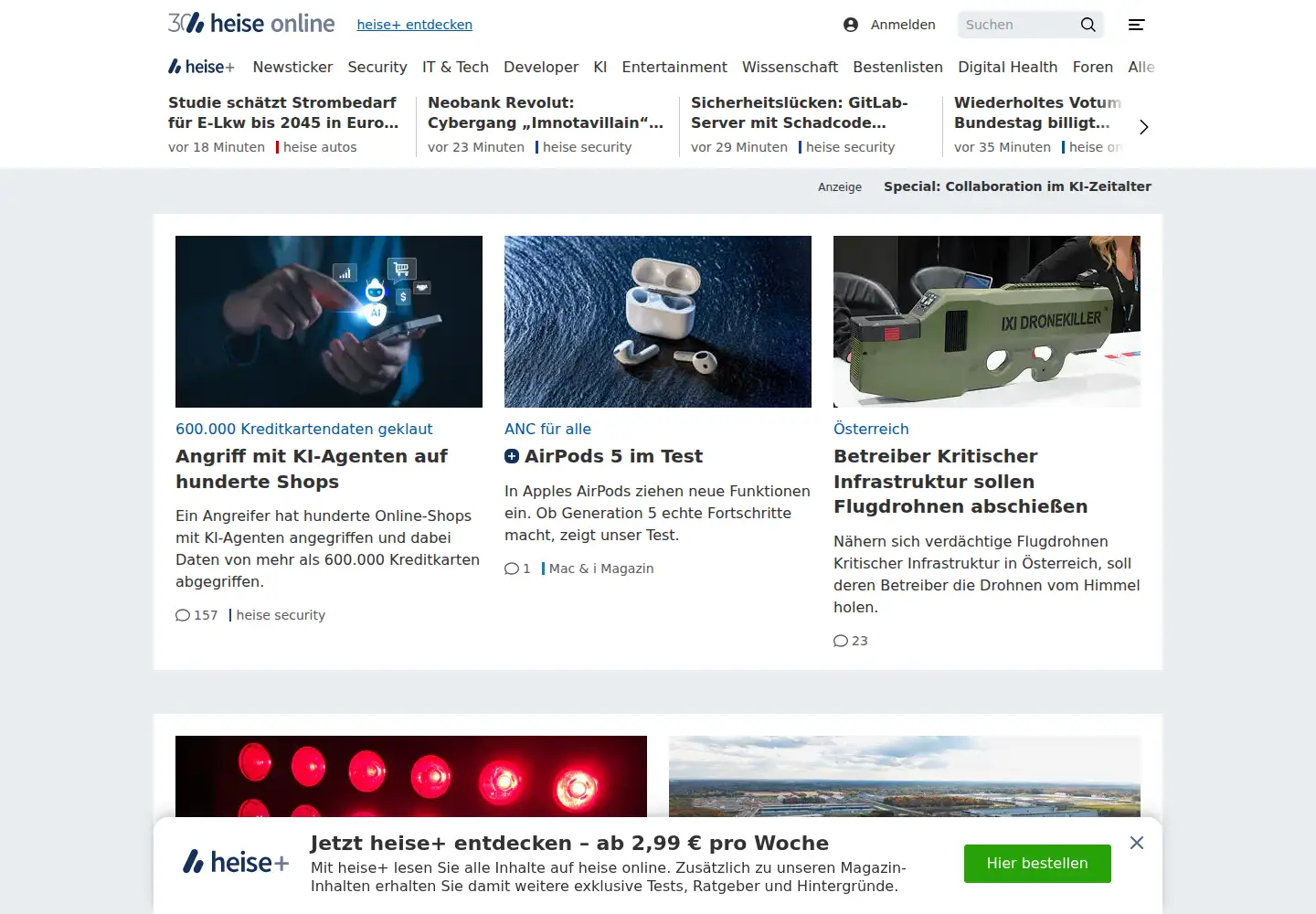
Task: Click the heise security label under 157 comments
Action: [281, 615]
